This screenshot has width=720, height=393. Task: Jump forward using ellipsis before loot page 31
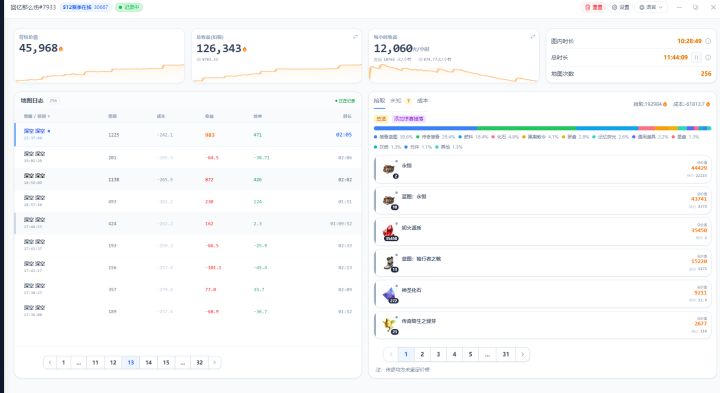[487, 354]
